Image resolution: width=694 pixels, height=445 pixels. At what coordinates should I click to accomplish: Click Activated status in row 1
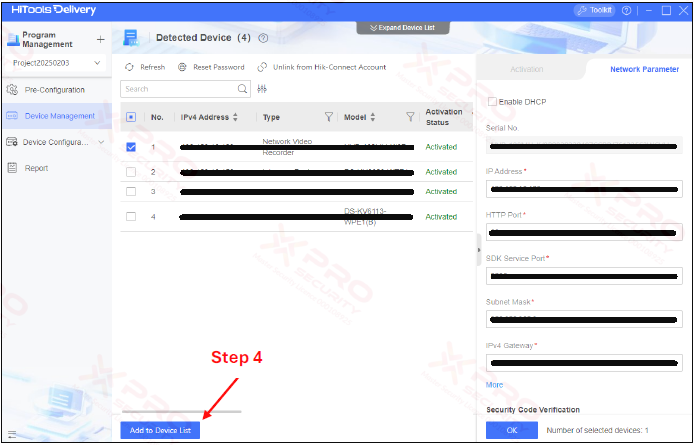tap(441, 147)
